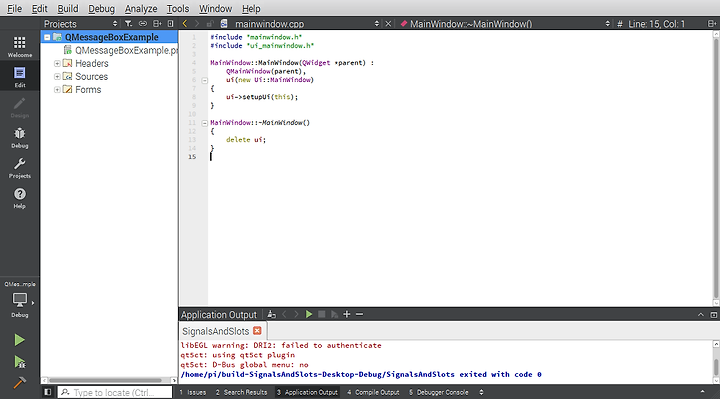
Task: Switch to Application Output pane button
Action: pos(307,392)
